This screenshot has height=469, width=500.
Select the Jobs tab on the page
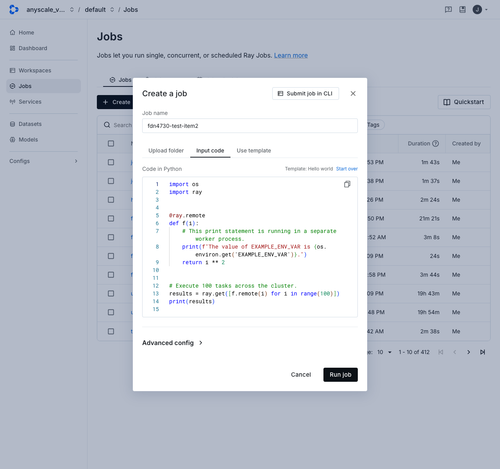121,80
